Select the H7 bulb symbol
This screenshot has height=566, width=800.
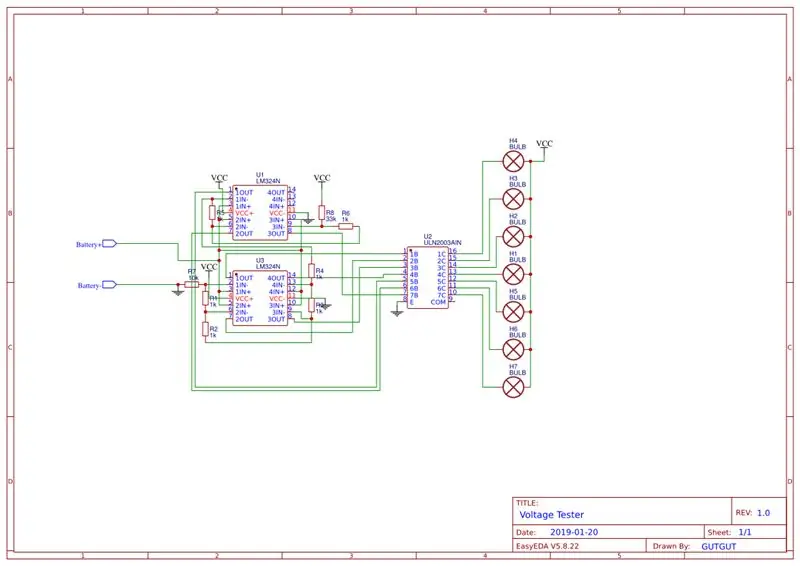(x=513, y=387)
